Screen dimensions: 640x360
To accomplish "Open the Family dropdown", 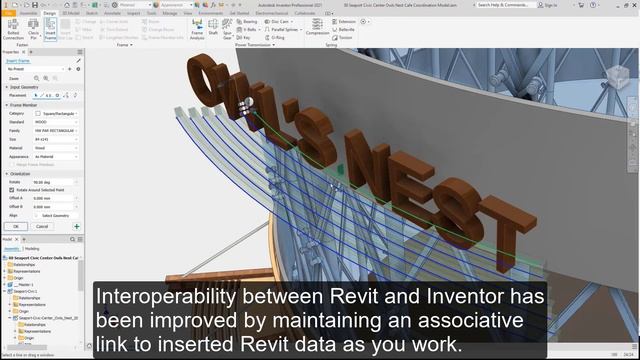I will click(x=56, y=131).
